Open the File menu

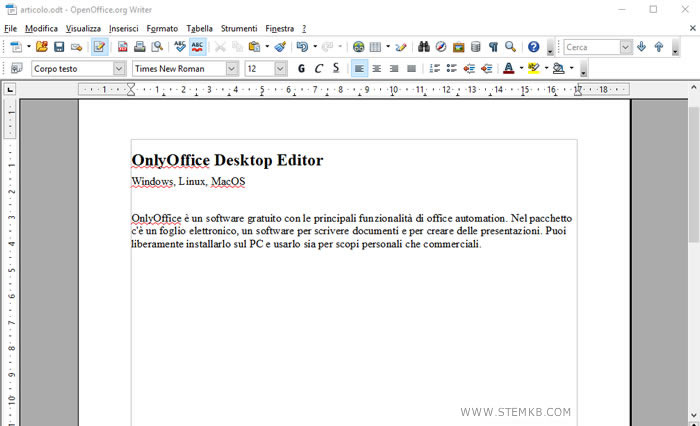click(x=11, y=29)
